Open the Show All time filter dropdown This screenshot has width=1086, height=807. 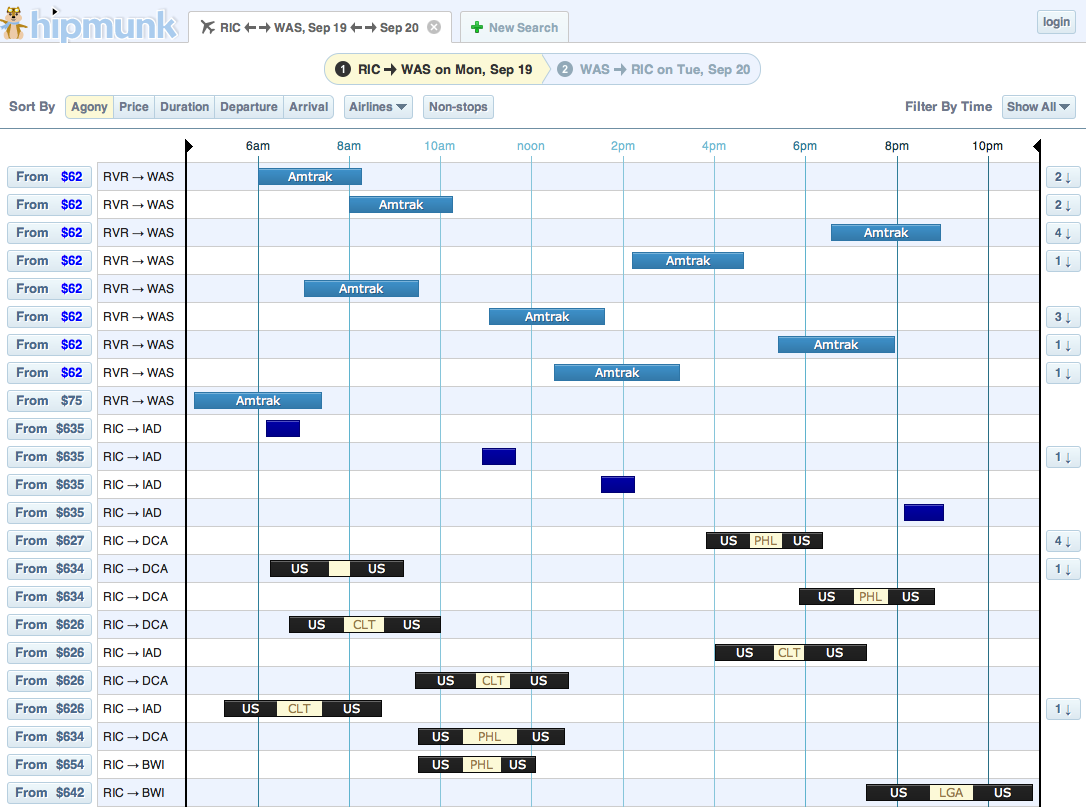tap(1038, 107)
